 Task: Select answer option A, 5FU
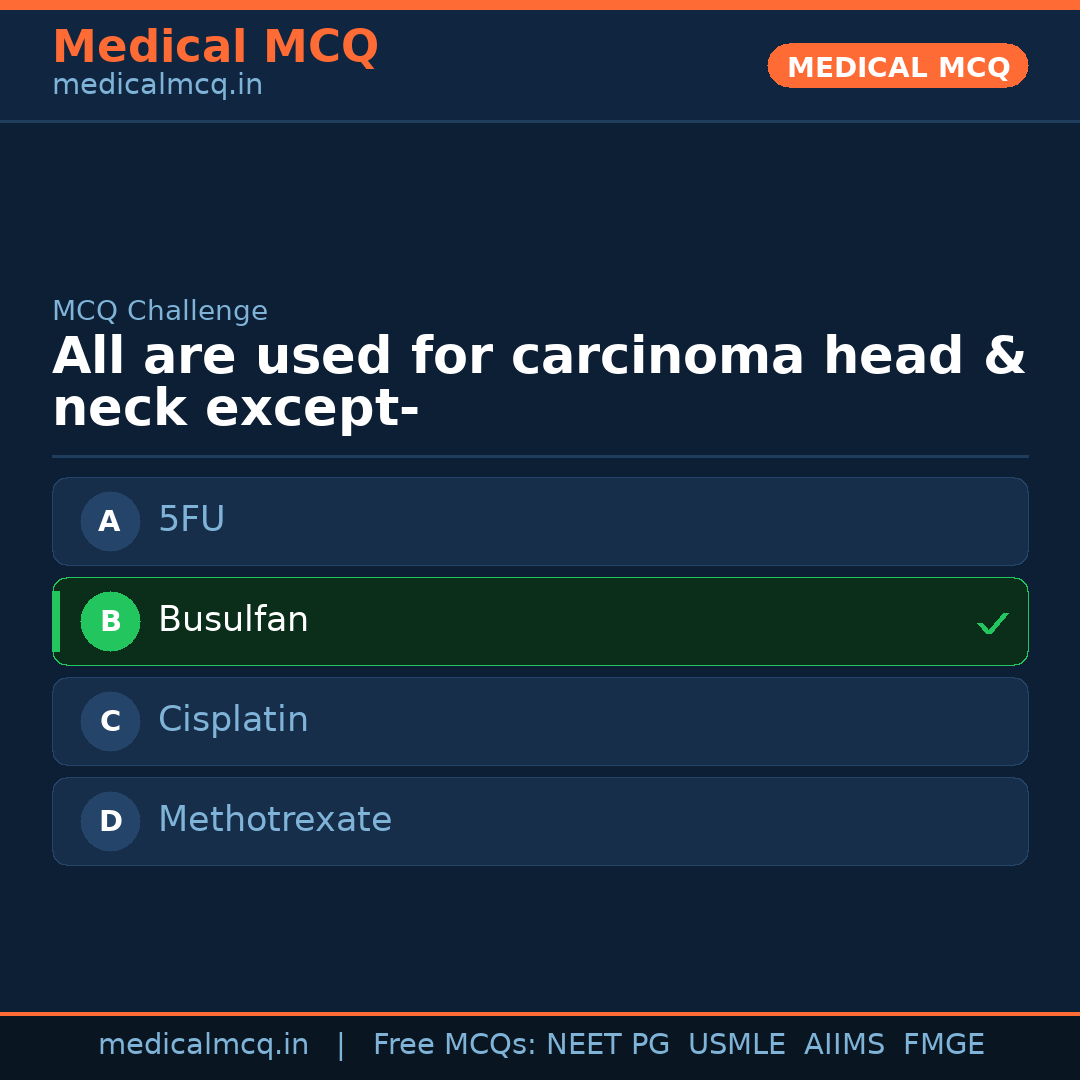click(540, 521)
